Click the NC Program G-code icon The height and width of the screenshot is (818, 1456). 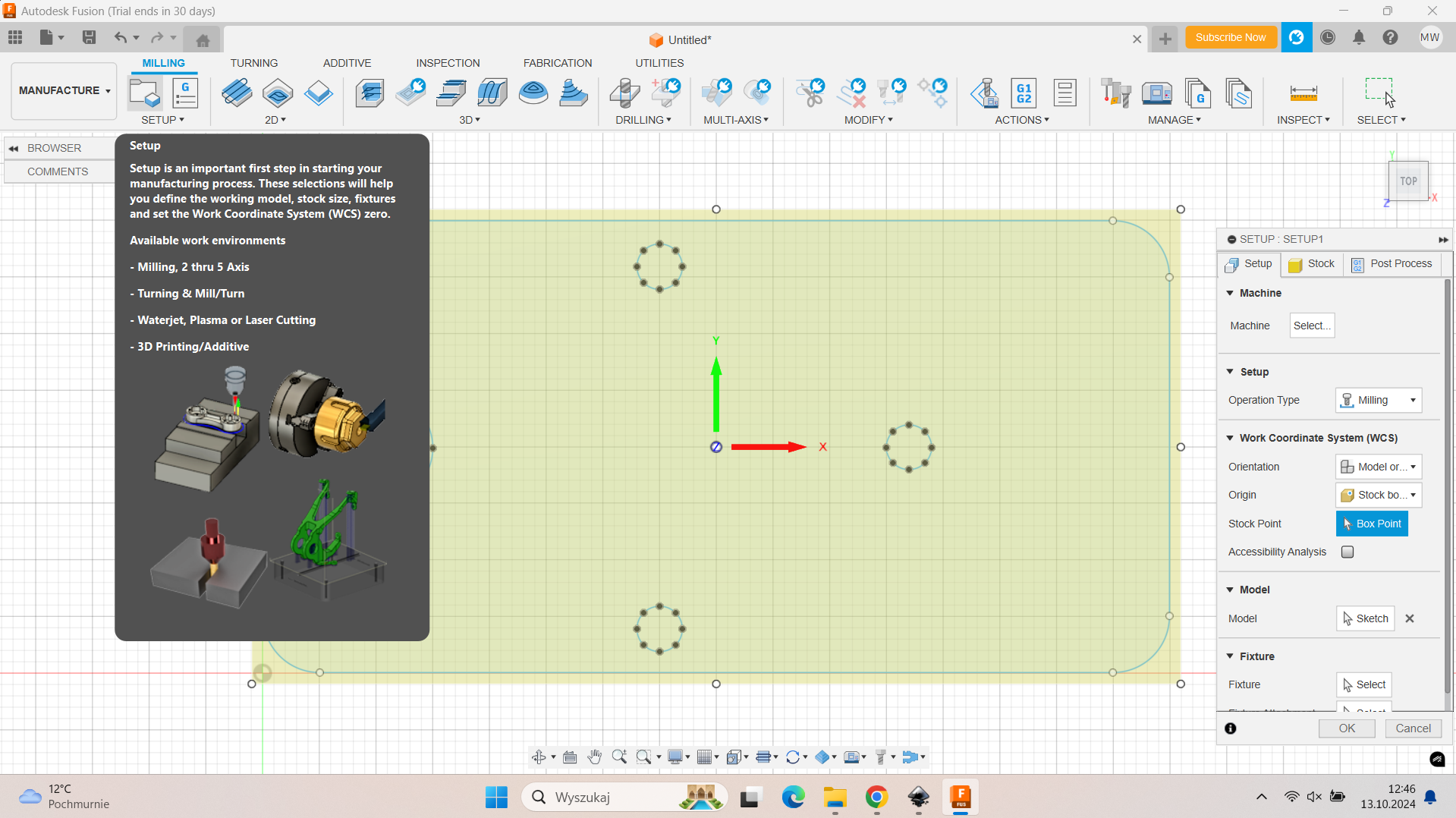[x=185, y=93]
